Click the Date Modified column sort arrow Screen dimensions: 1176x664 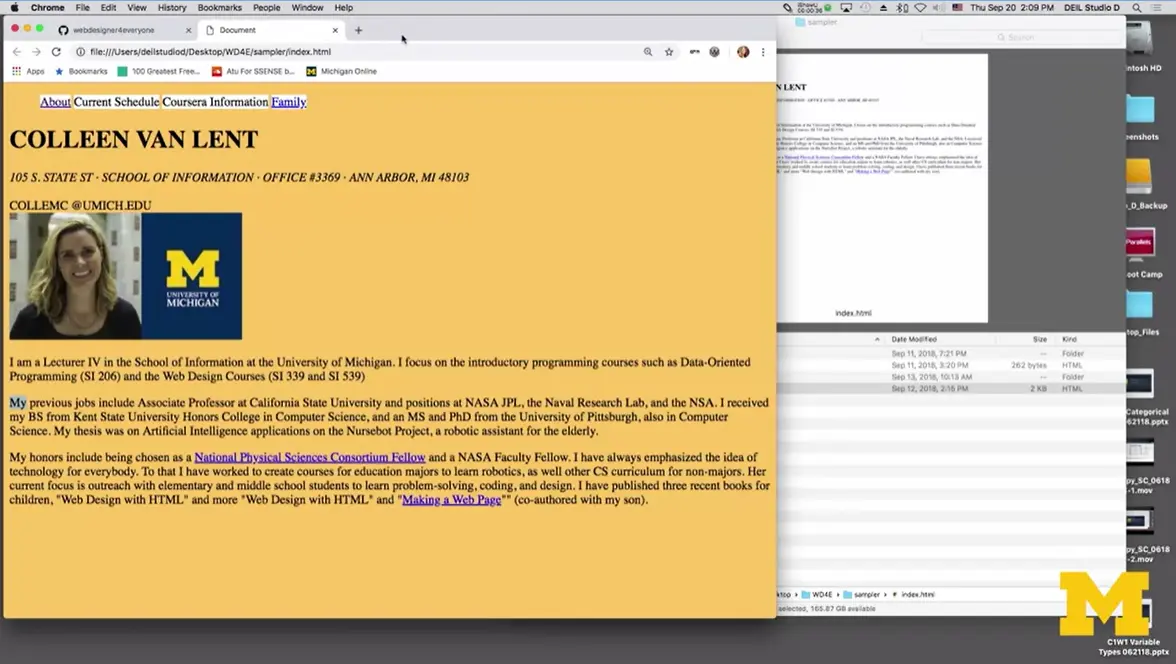click(x=875, y=338)
